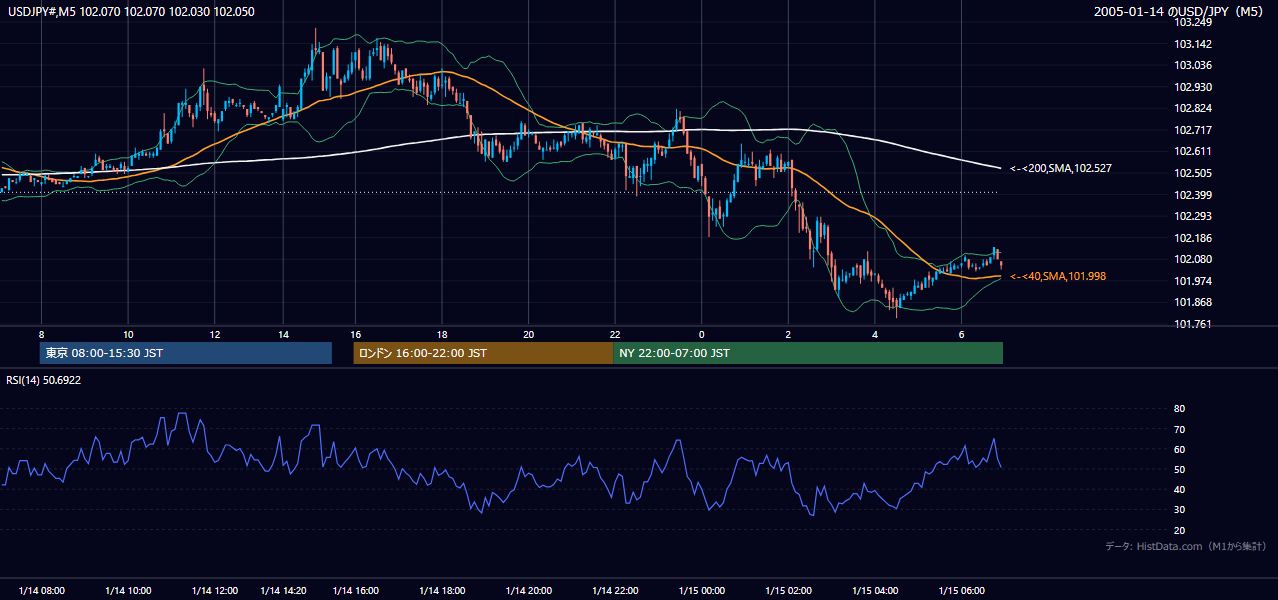The image size is (1278, 600).
Task: Click the 1/15 00:00 time label
Action: tap(702, 591)
